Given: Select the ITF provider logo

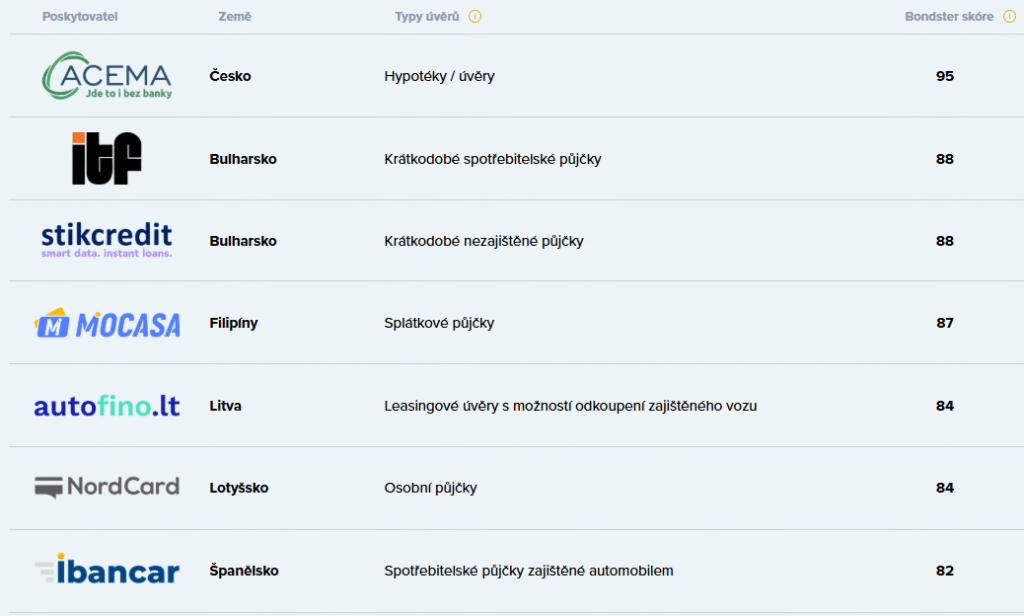Looking at the screenshot, I should 106,158.
